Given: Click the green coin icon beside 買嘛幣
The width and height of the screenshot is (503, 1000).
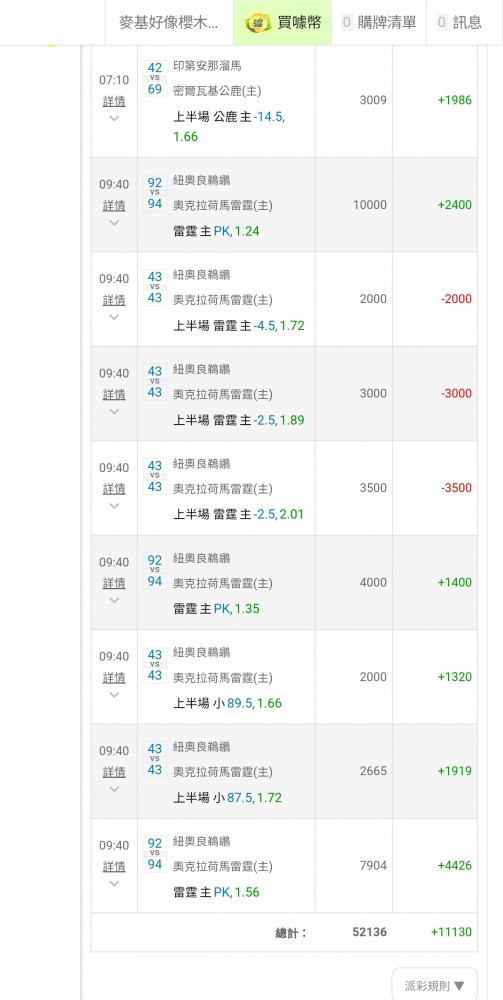Looking at the screenshot, I should (x=257, y=23).
